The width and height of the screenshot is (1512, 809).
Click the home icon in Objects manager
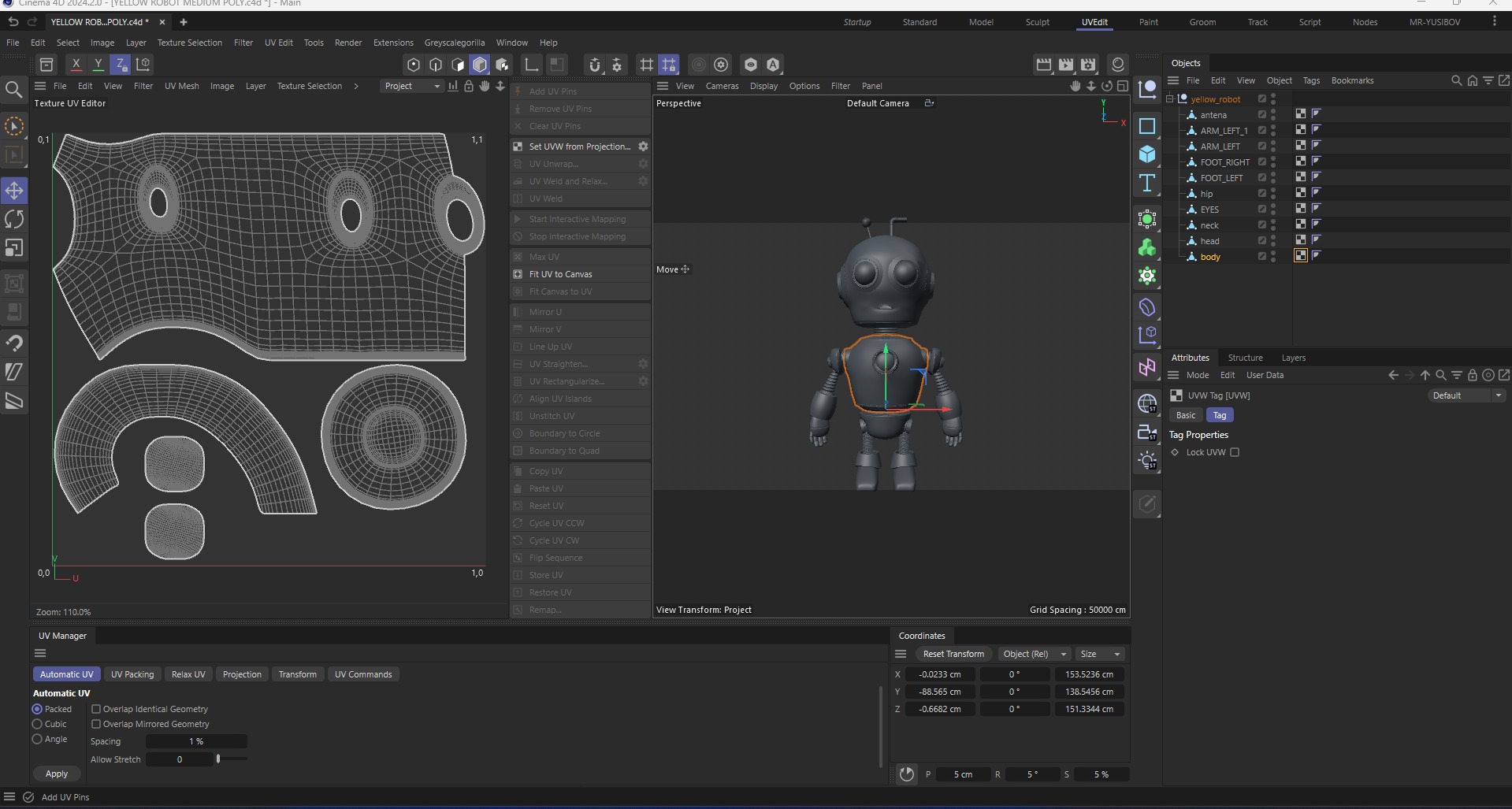pyautogui.click(x=1472, y=80)
